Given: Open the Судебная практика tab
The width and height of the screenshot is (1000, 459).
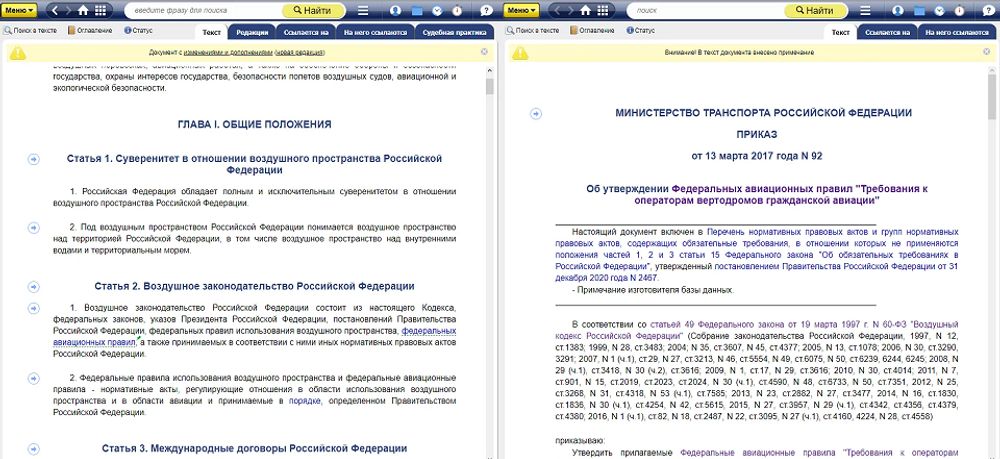Looking at the screenshot, I should 453,32.
